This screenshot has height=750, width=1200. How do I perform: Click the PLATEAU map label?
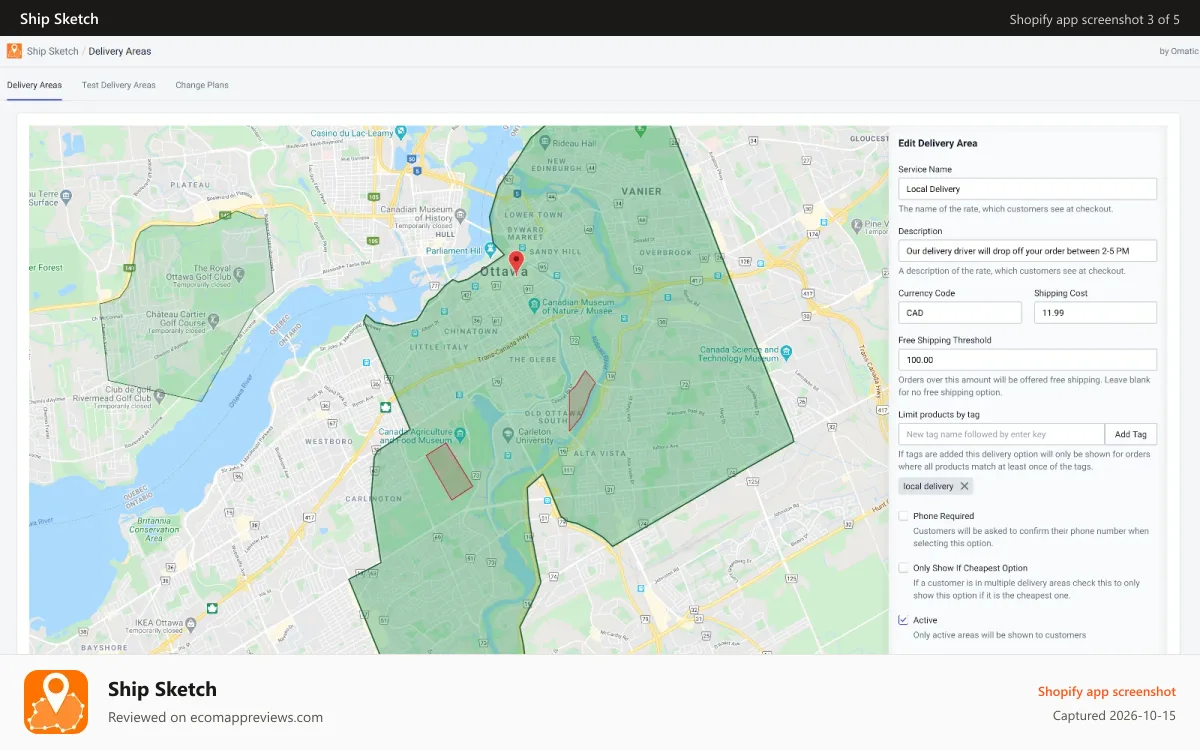coord(190,185)
